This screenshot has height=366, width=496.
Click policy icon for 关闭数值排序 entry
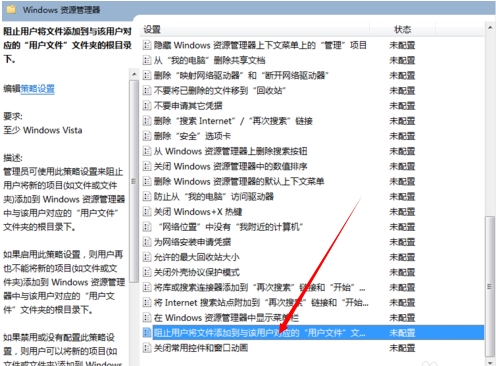pyautogui.click(x=147, y=166)
